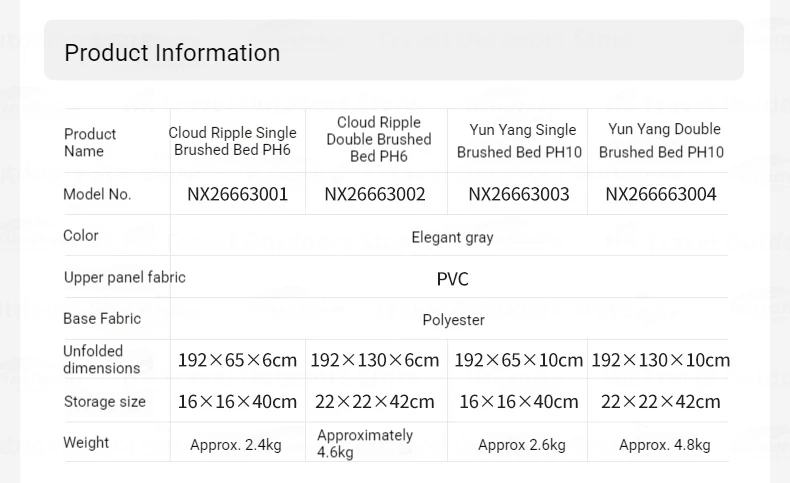
Task: Click the Polyester base fabric value
Action: coord(453,320)
